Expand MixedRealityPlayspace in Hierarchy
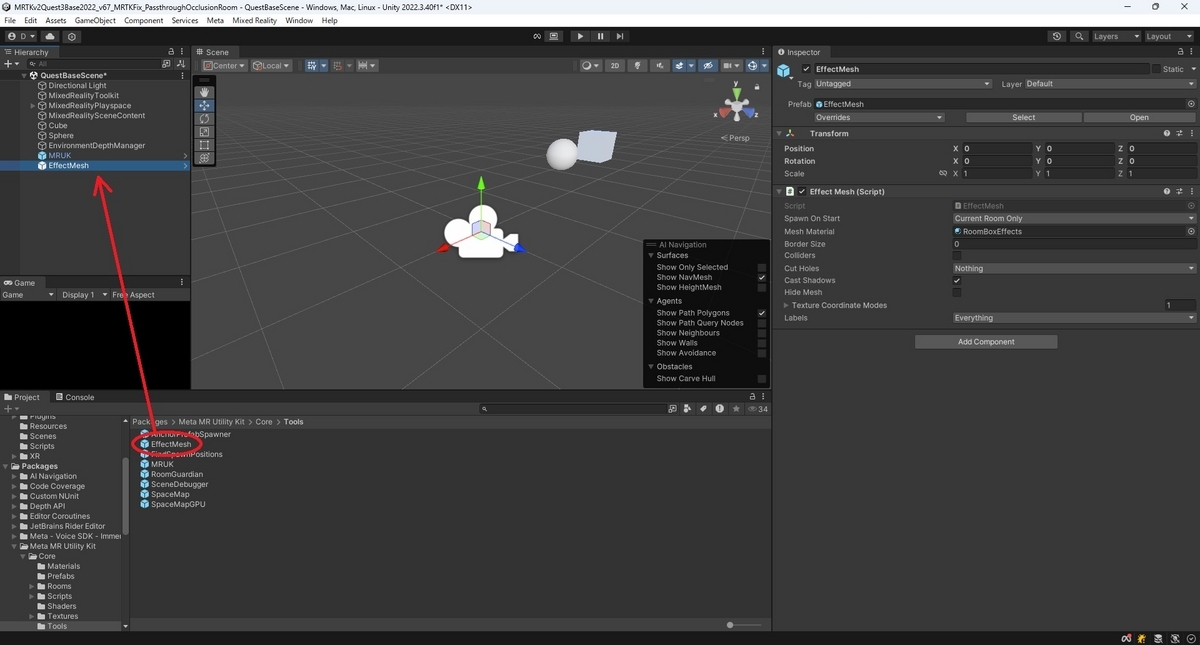This screenshot has width=1200, height=645. click(x=33, y=106)
